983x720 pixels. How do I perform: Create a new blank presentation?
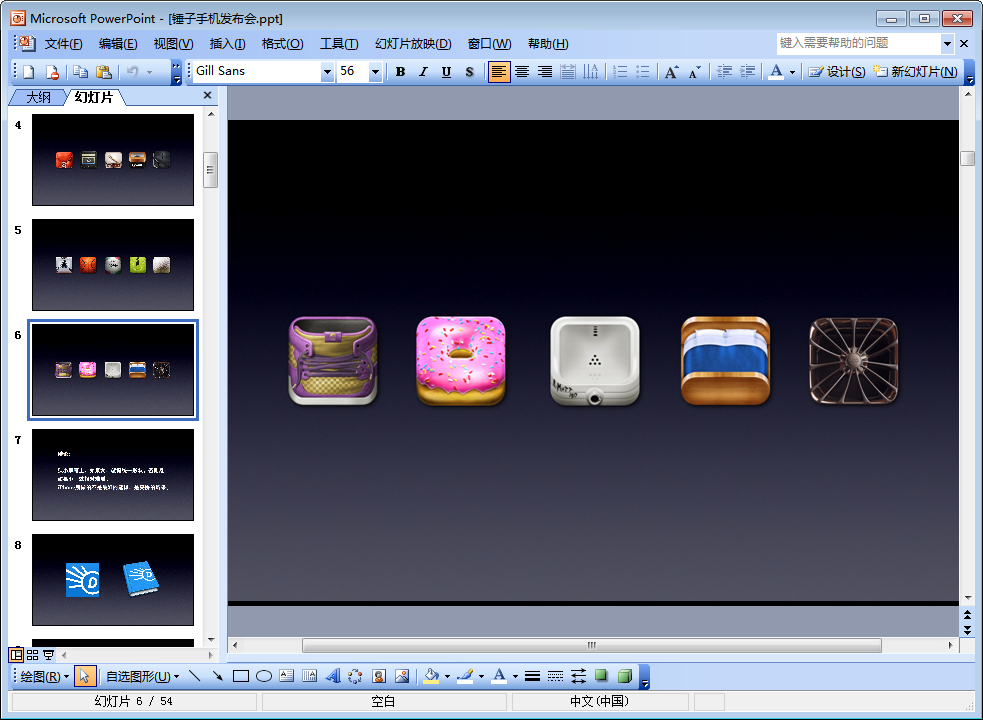[29, 71]
